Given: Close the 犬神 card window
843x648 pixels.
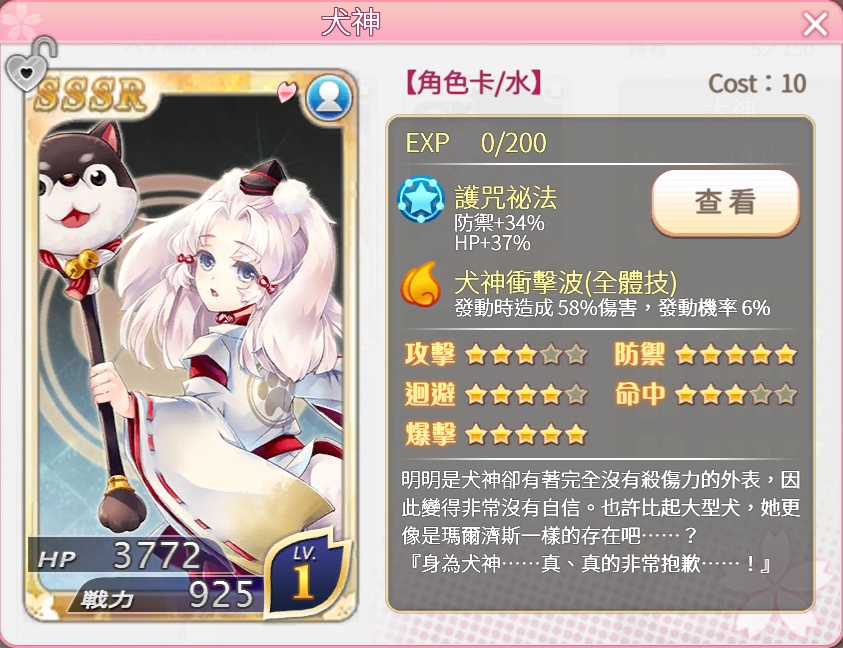Looking at the screenshot, I should coord(815,24).
